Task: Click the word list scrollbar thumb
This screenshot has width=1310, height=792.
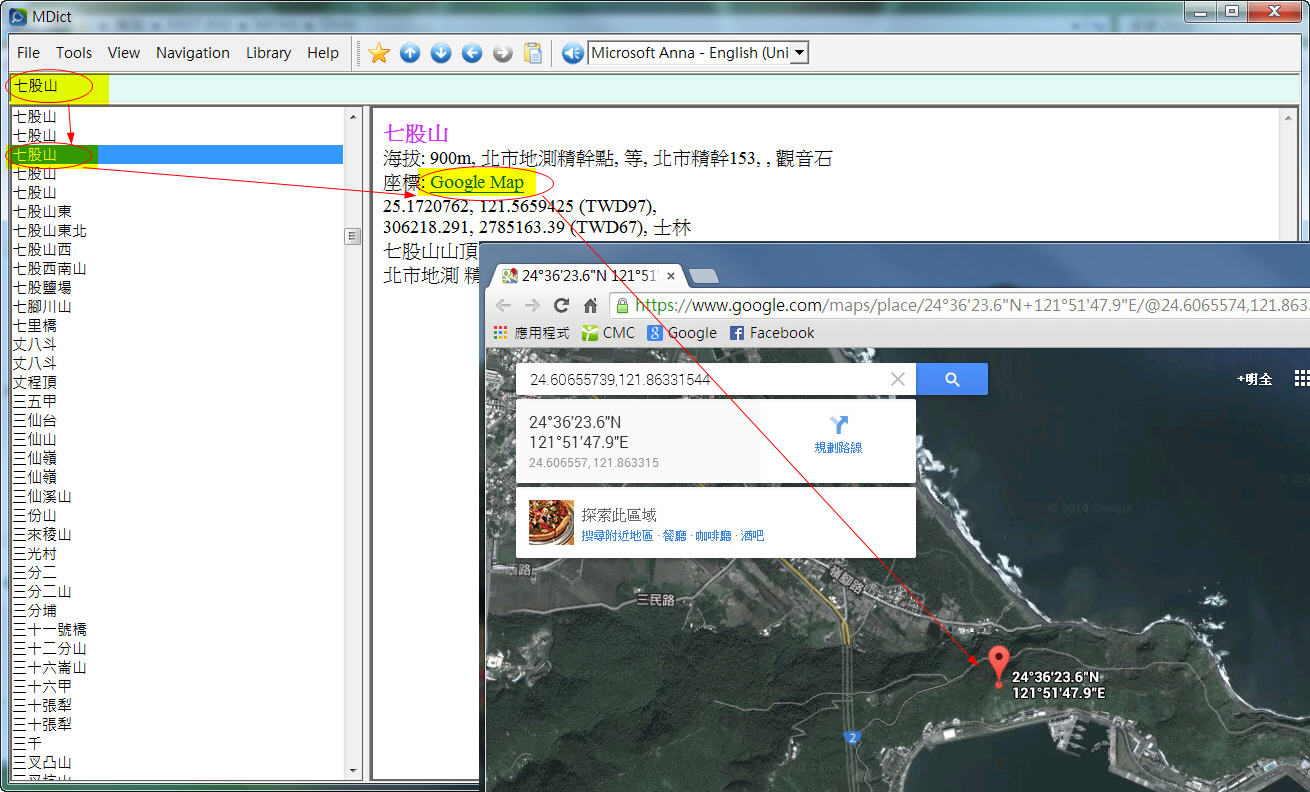Action: click(352, 237)
